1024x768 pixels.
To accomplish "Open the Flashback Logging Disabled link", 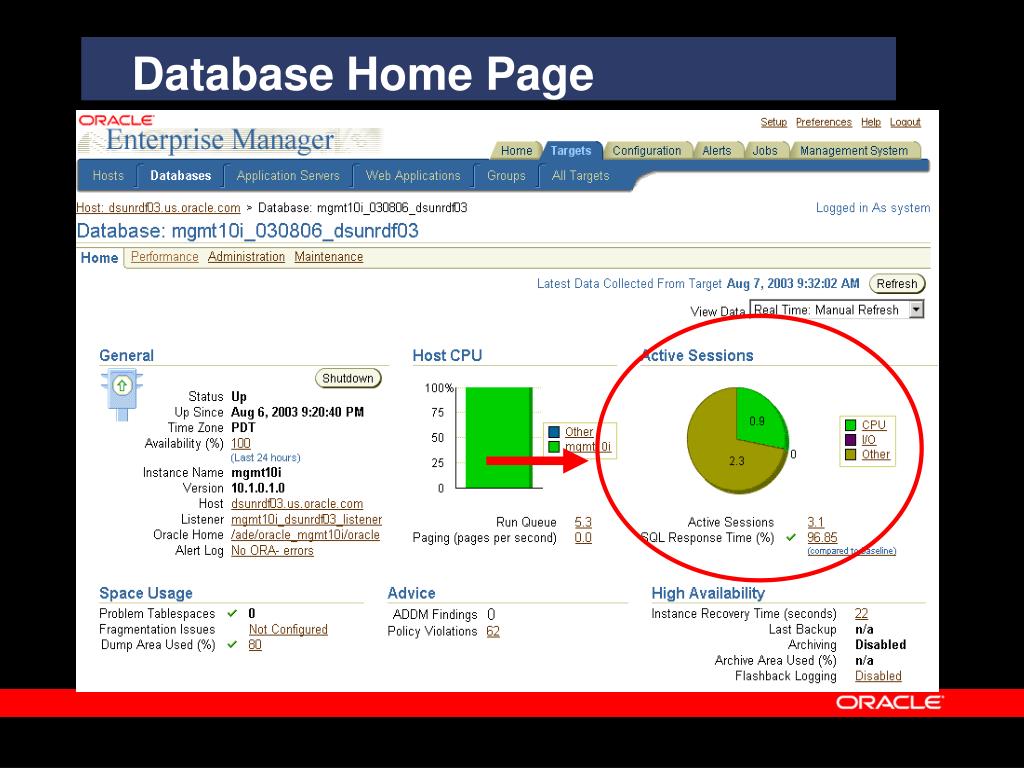I will (x=878, y=676).
